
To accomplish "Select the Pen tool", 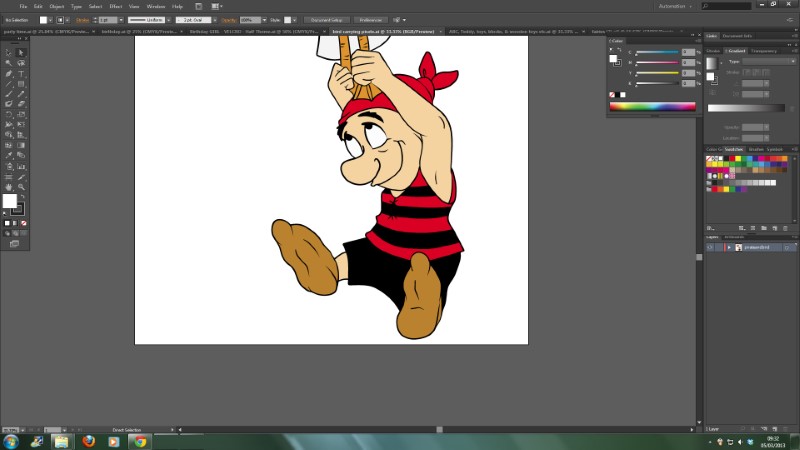I will coord(9,73).
